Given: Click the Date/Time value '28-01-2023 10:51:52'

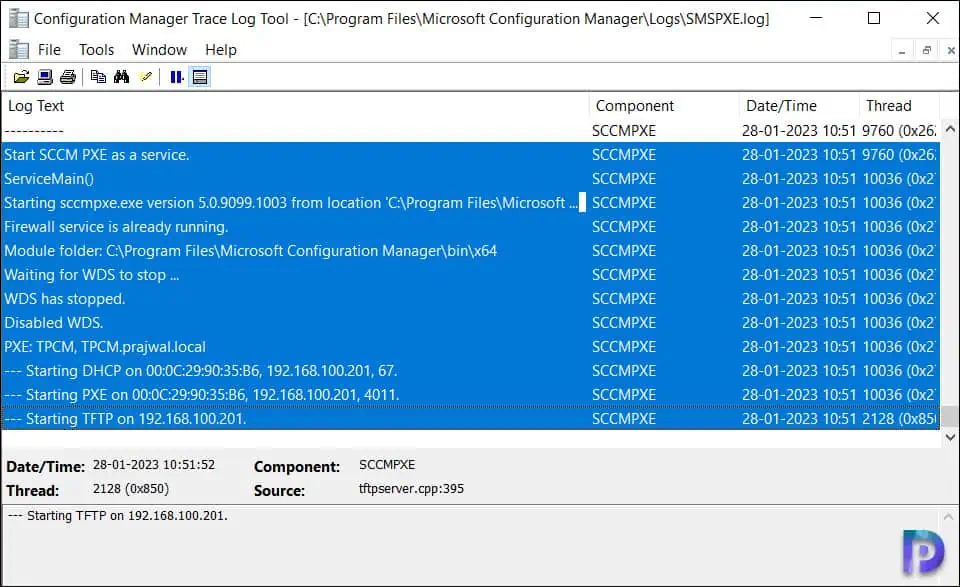Looking at the screenshot, I should coord(154,465).
